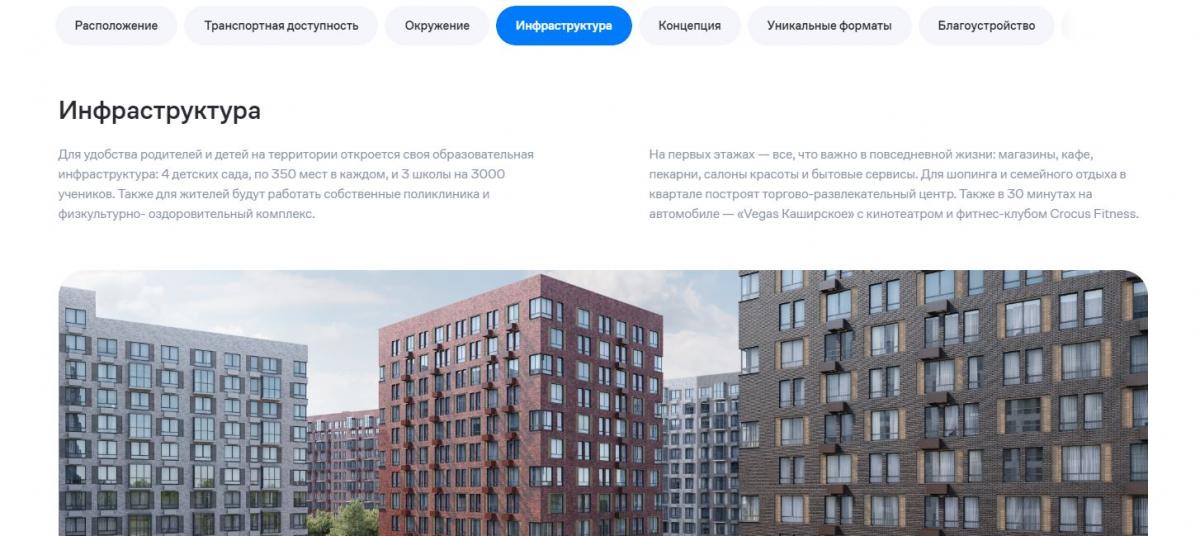Select the Окружение tab
This screenshot has height=536, width=1200.
437,25
